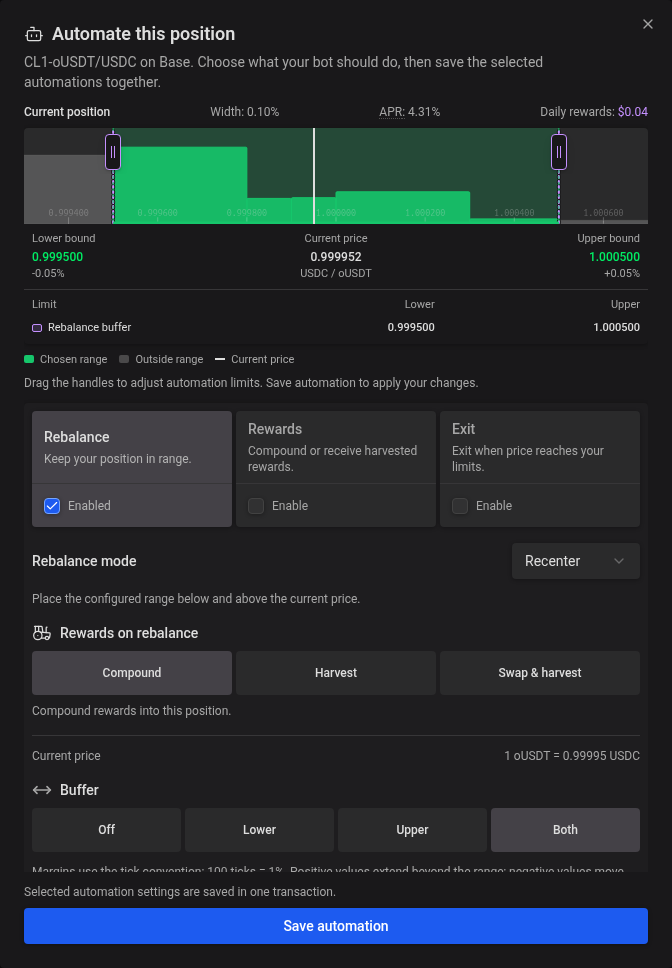Set Buffer to Off
Image resolution: width=672 pixels, height=968 pixels.
106,830
